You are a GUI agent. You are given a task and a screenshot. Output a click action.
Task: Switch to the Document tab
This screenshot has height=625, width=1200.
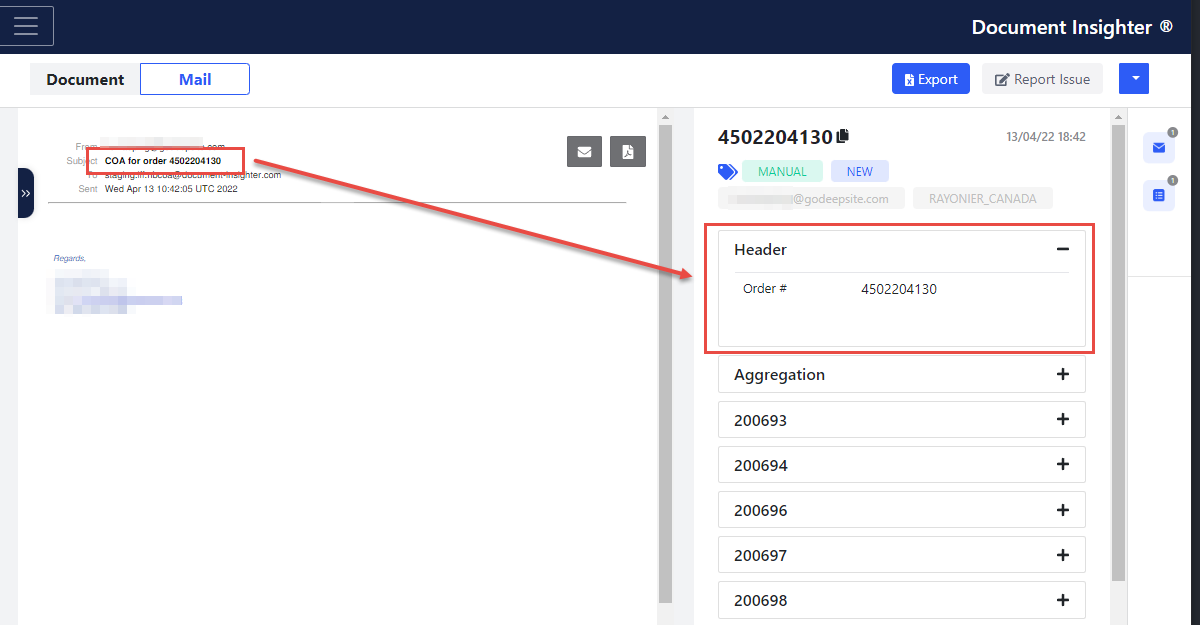click(85, 79)
